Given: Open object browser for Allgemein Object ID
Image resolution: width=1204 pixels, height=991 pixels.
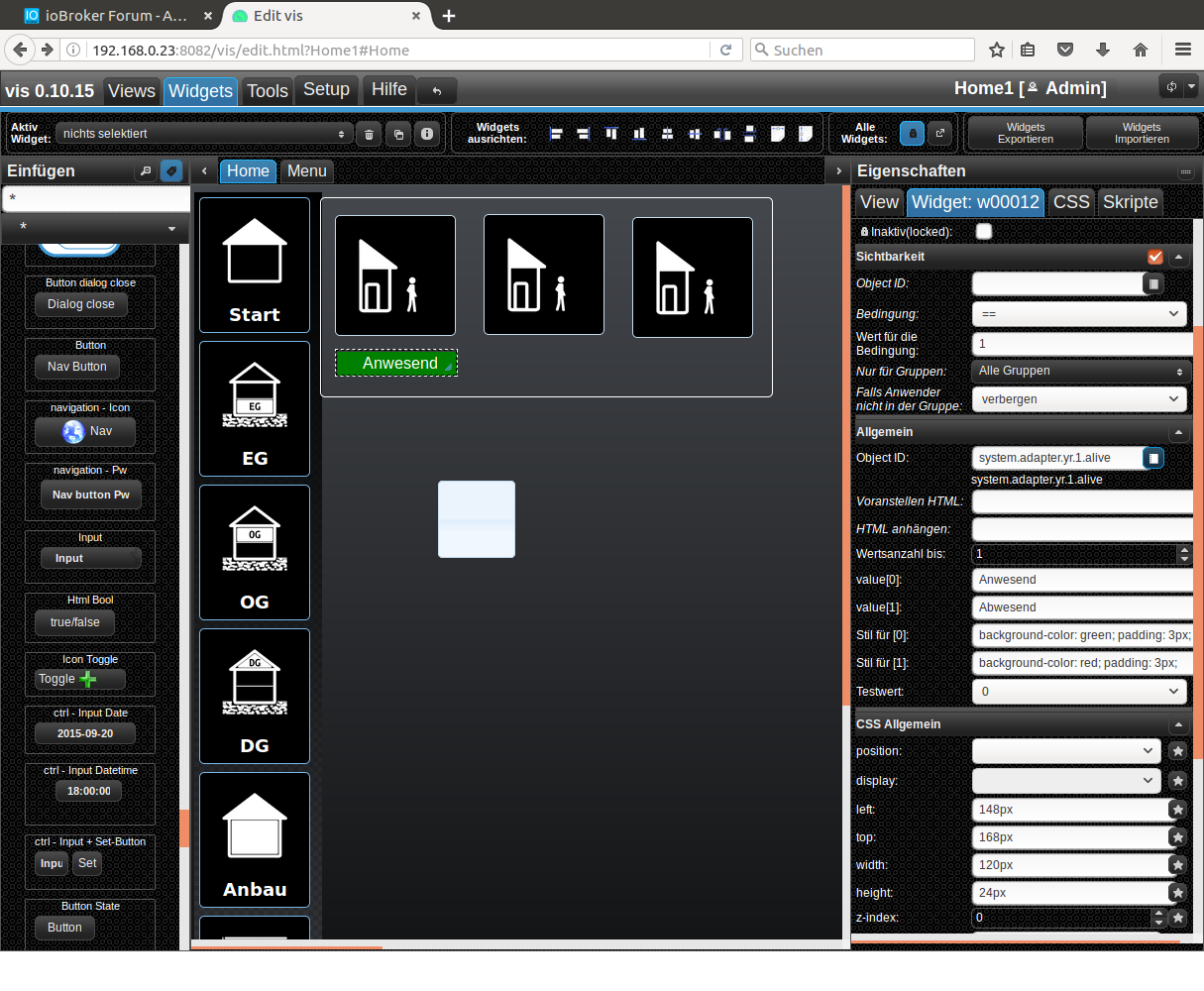Looking at the screenshot, I should 1152,458.
